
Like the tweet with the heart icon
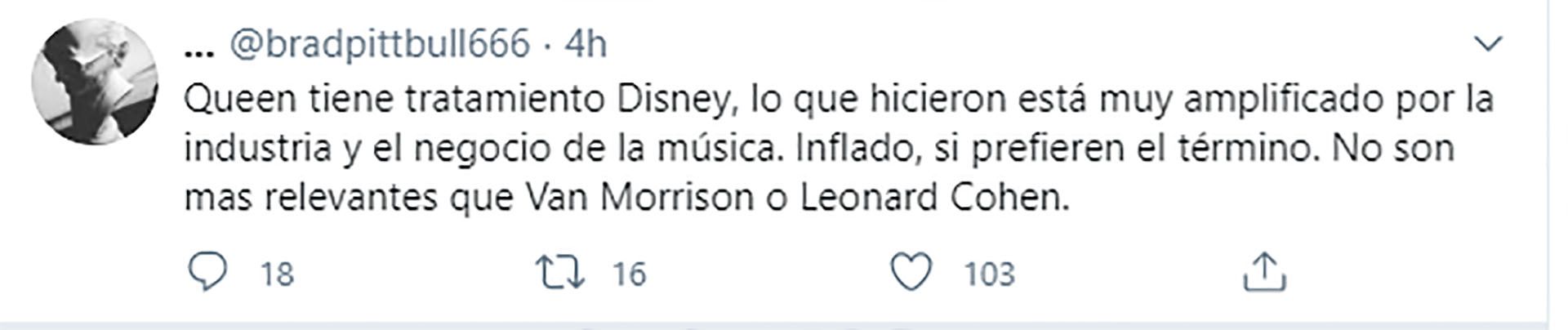pos(910,273)
